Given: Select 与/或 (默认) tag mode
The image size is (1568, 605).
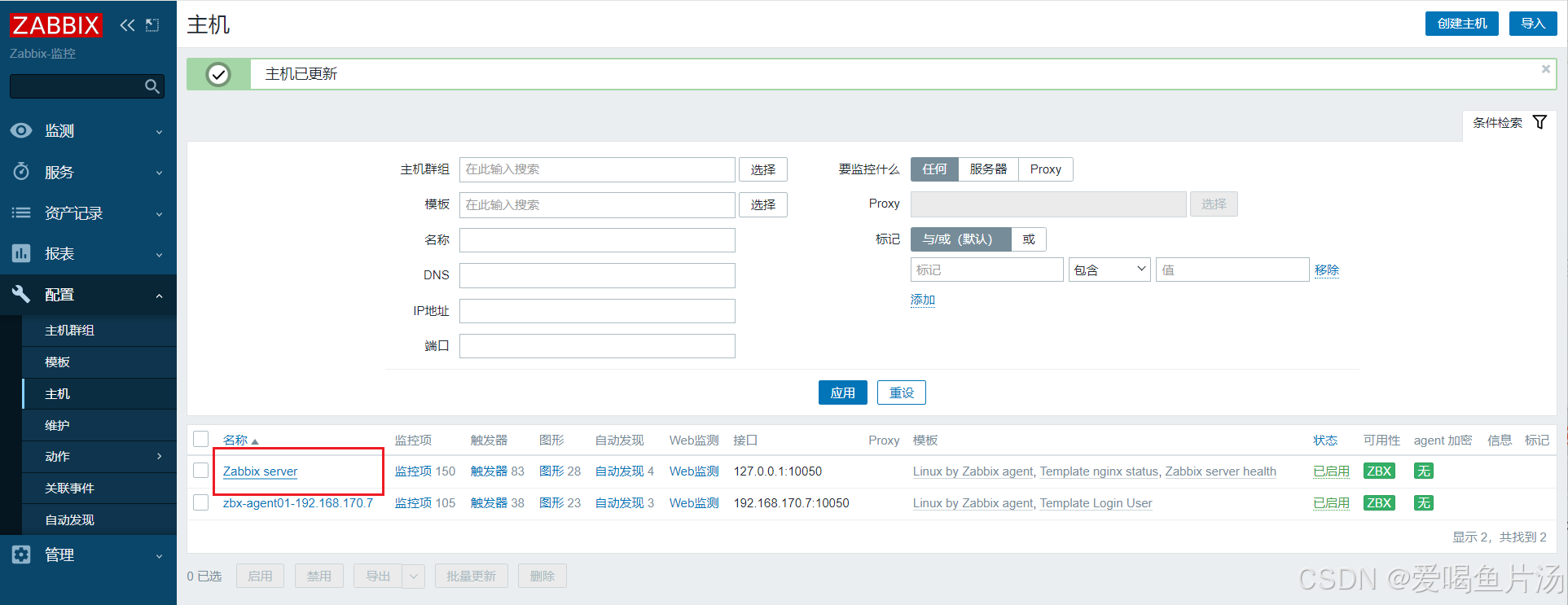Looking at the screenshot, I should click(960, 239).
